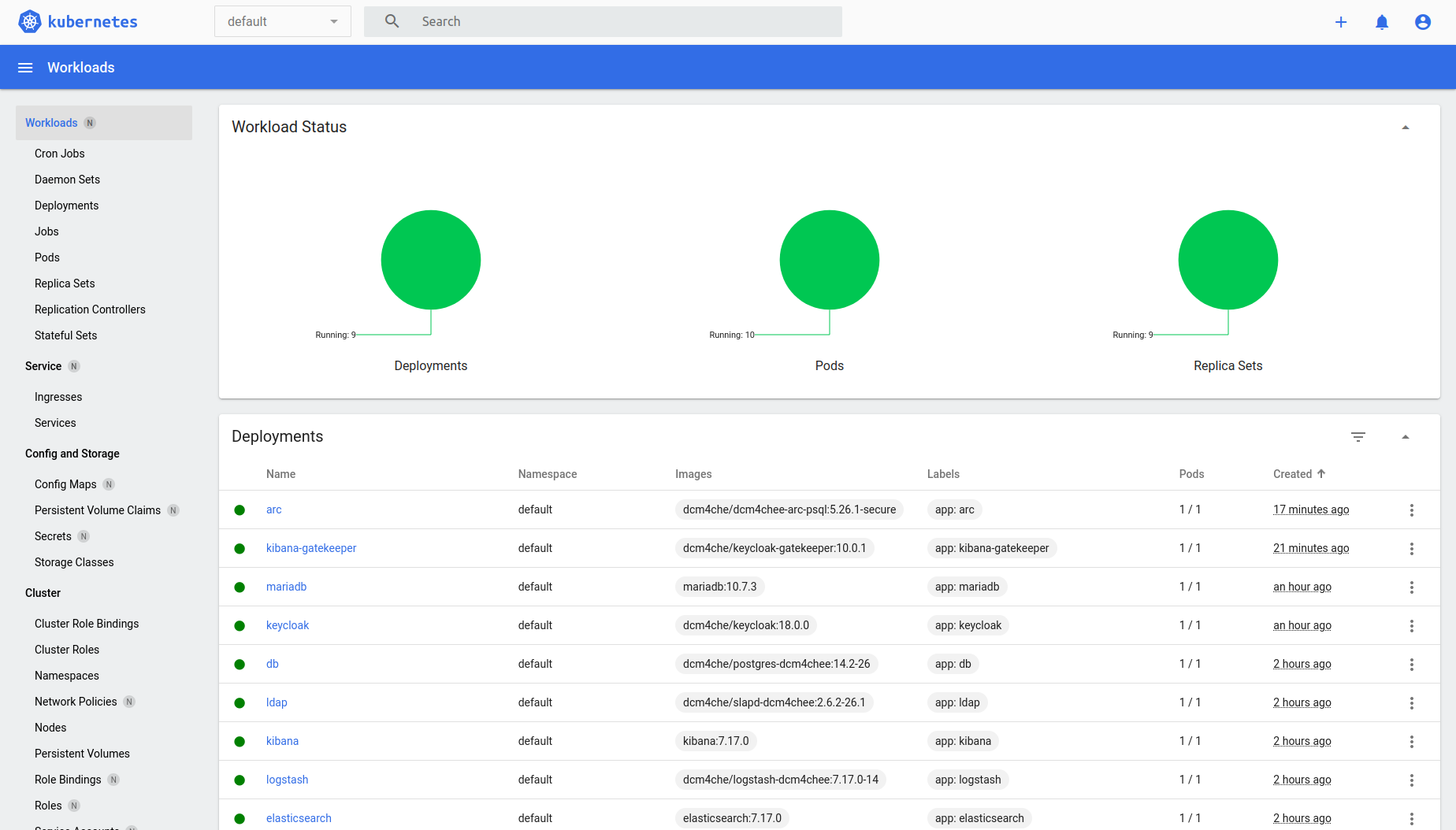Open the kibana-gatekeeper deployment link
This screenshot has width=1456, height=830.
[311, 548]
